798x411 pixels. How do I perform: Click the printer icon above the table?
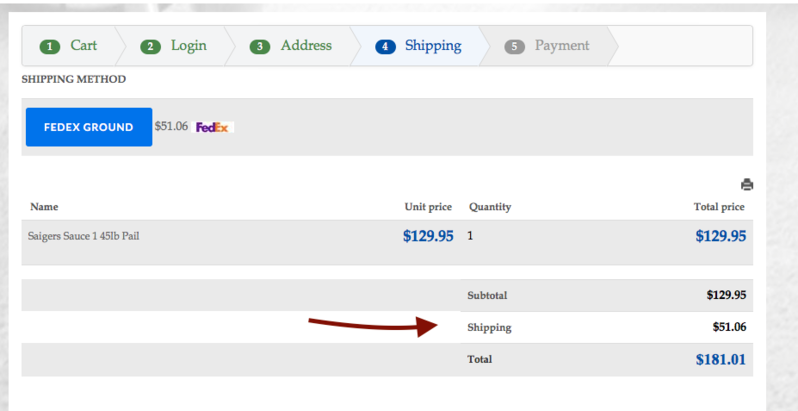click(x=746, y=184)
